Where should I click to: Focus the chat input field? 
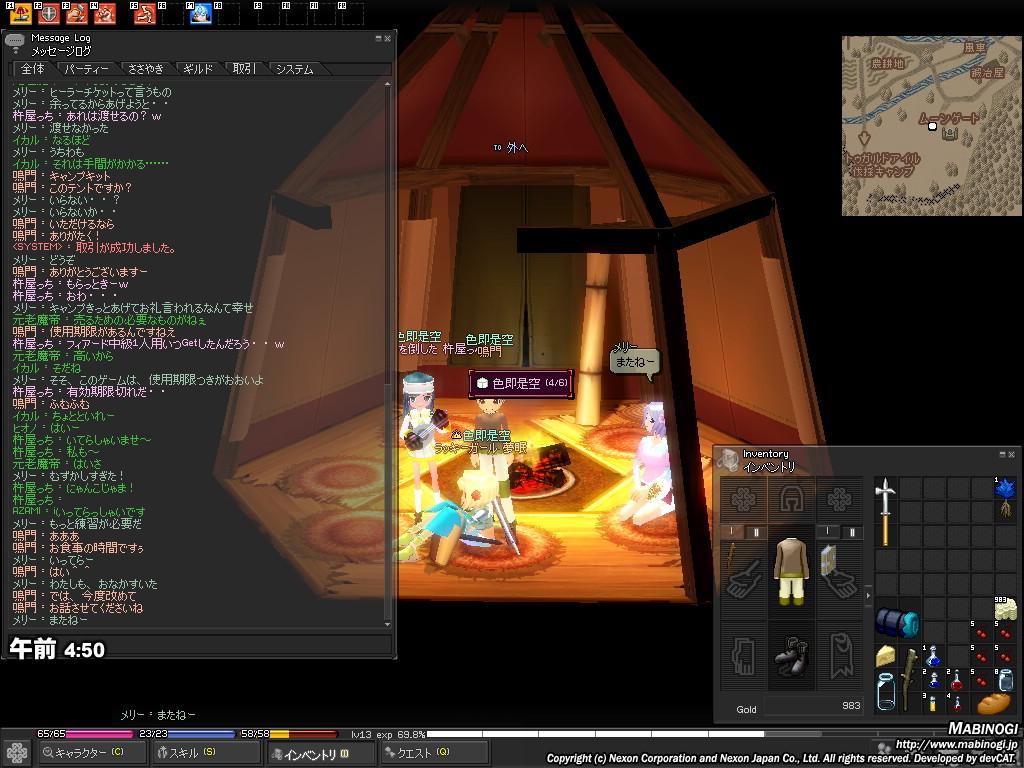tap(199, 646)
